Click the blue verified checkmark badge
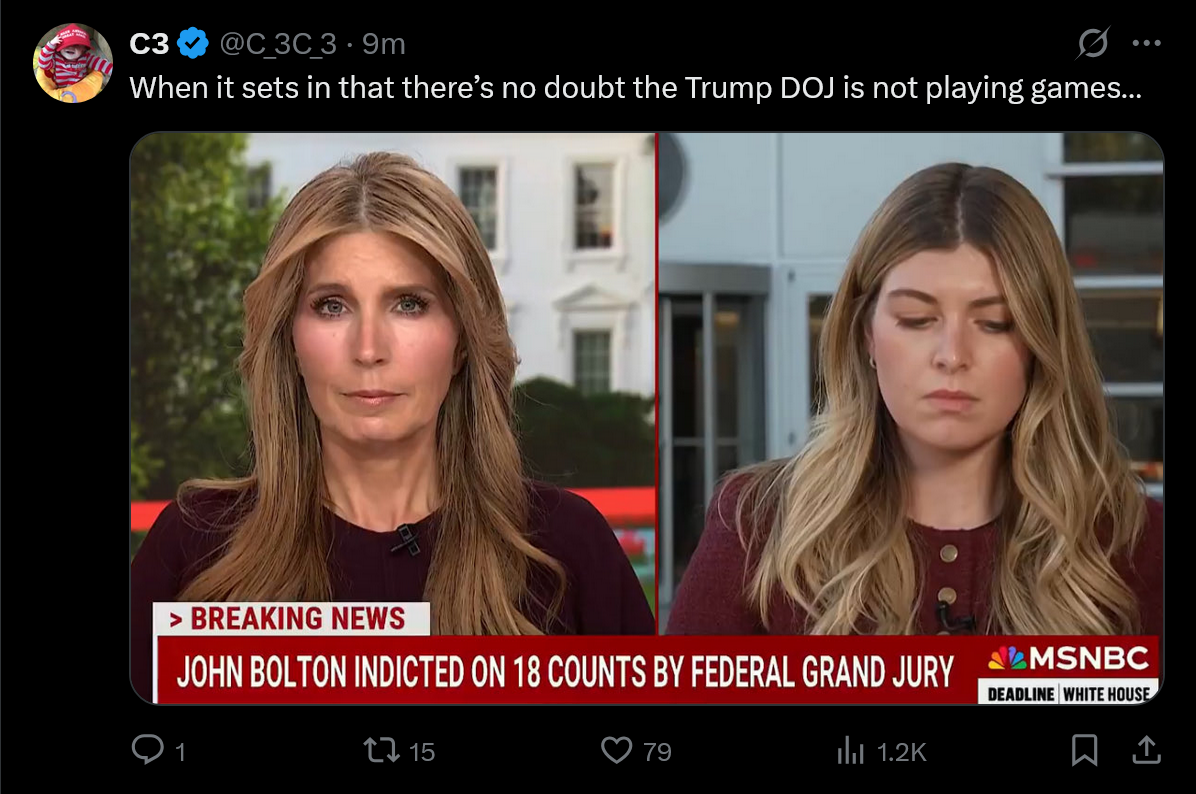The height and width of the screenshot is (794, 1196). [x=193, y=43]
